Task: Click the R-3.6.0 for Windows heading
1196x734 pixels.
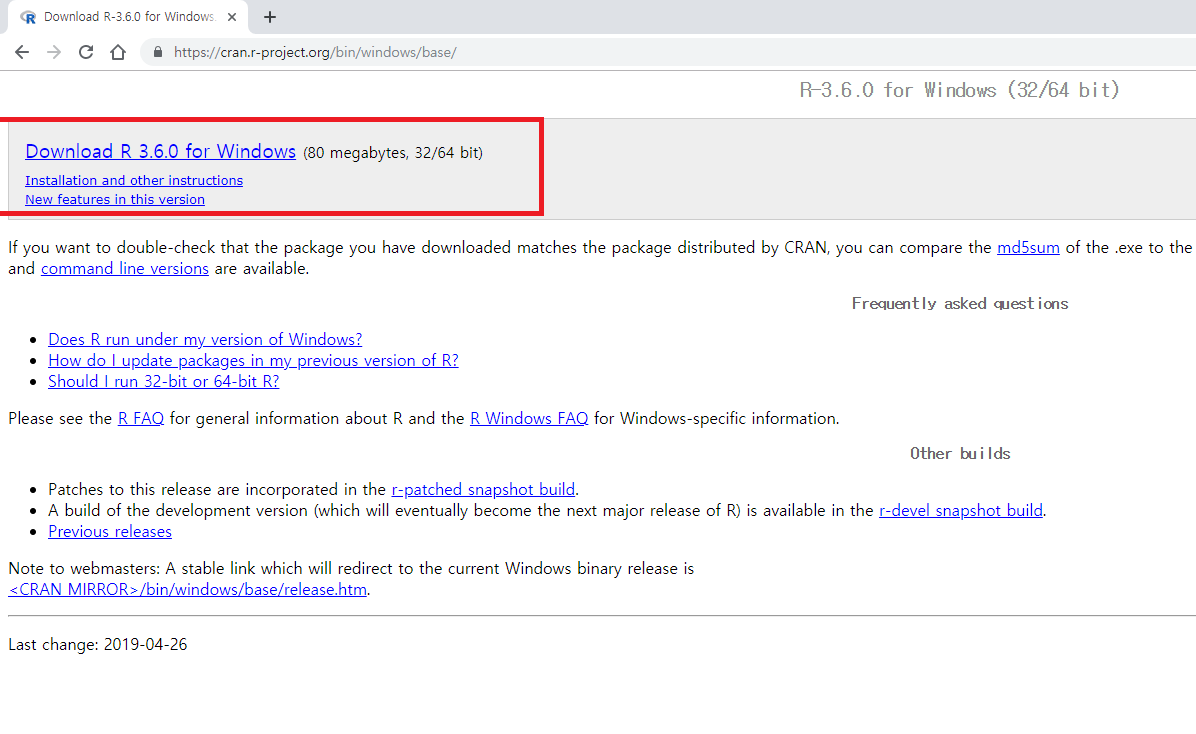Action: (960, 90)
